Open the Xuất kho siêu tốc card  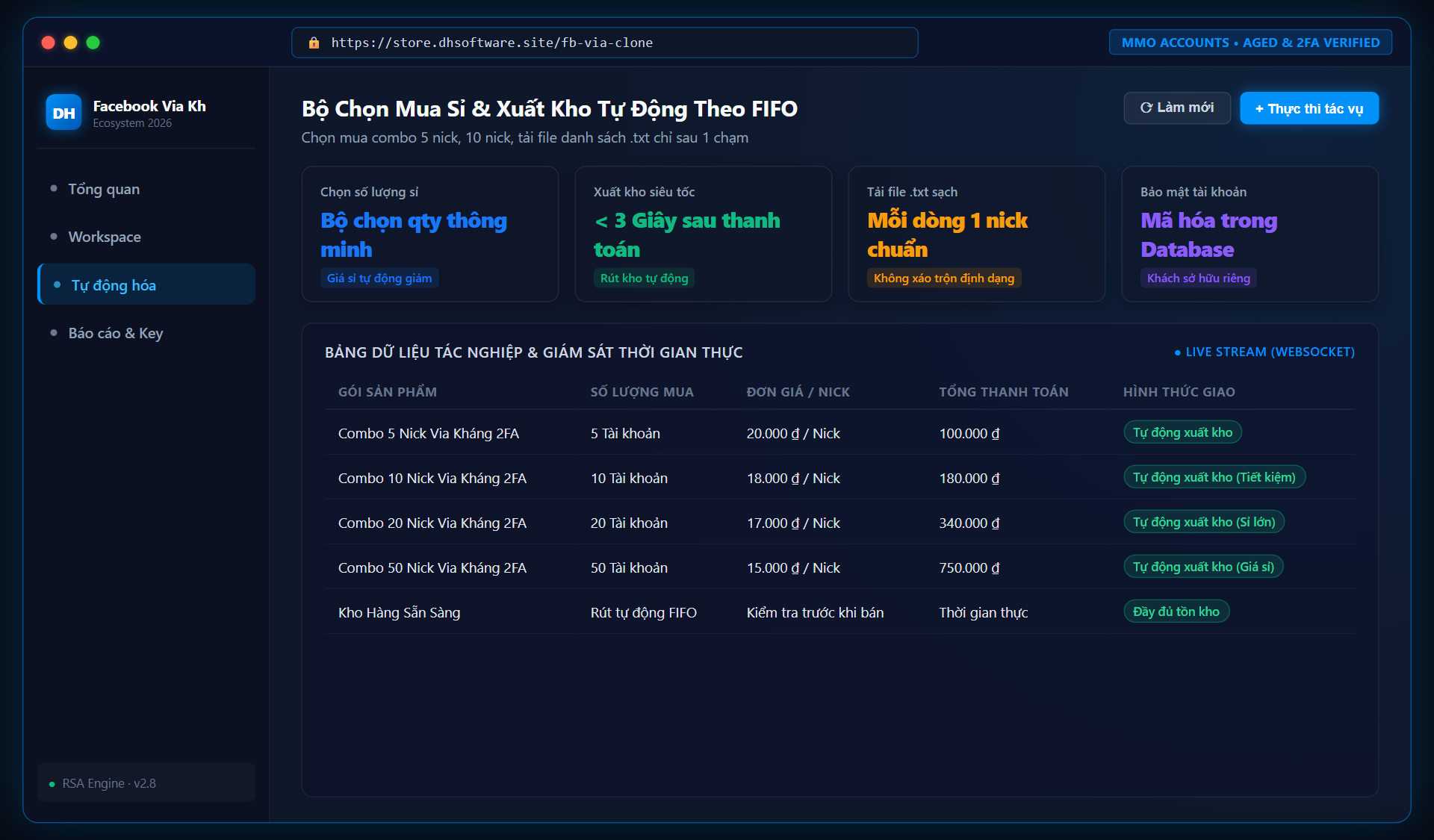(x=704, y=234)
